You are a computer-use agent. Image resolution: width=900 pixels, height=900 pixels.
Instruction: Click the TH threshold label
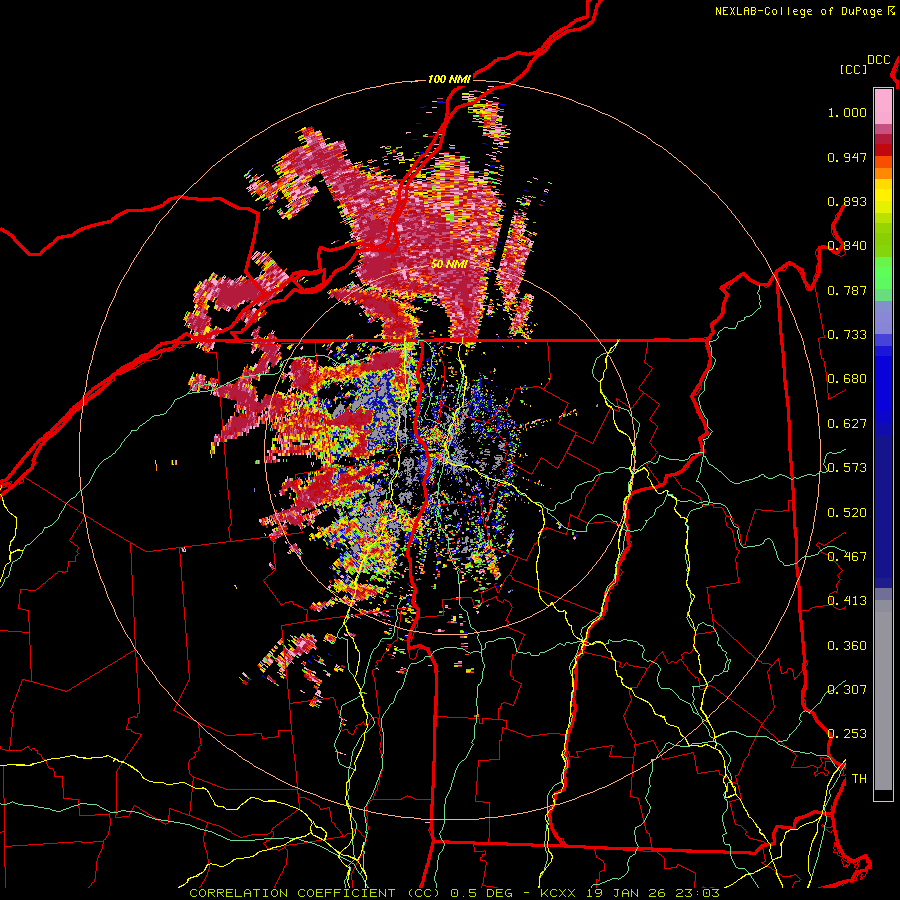pyautogui.click(x=859, y=779)
